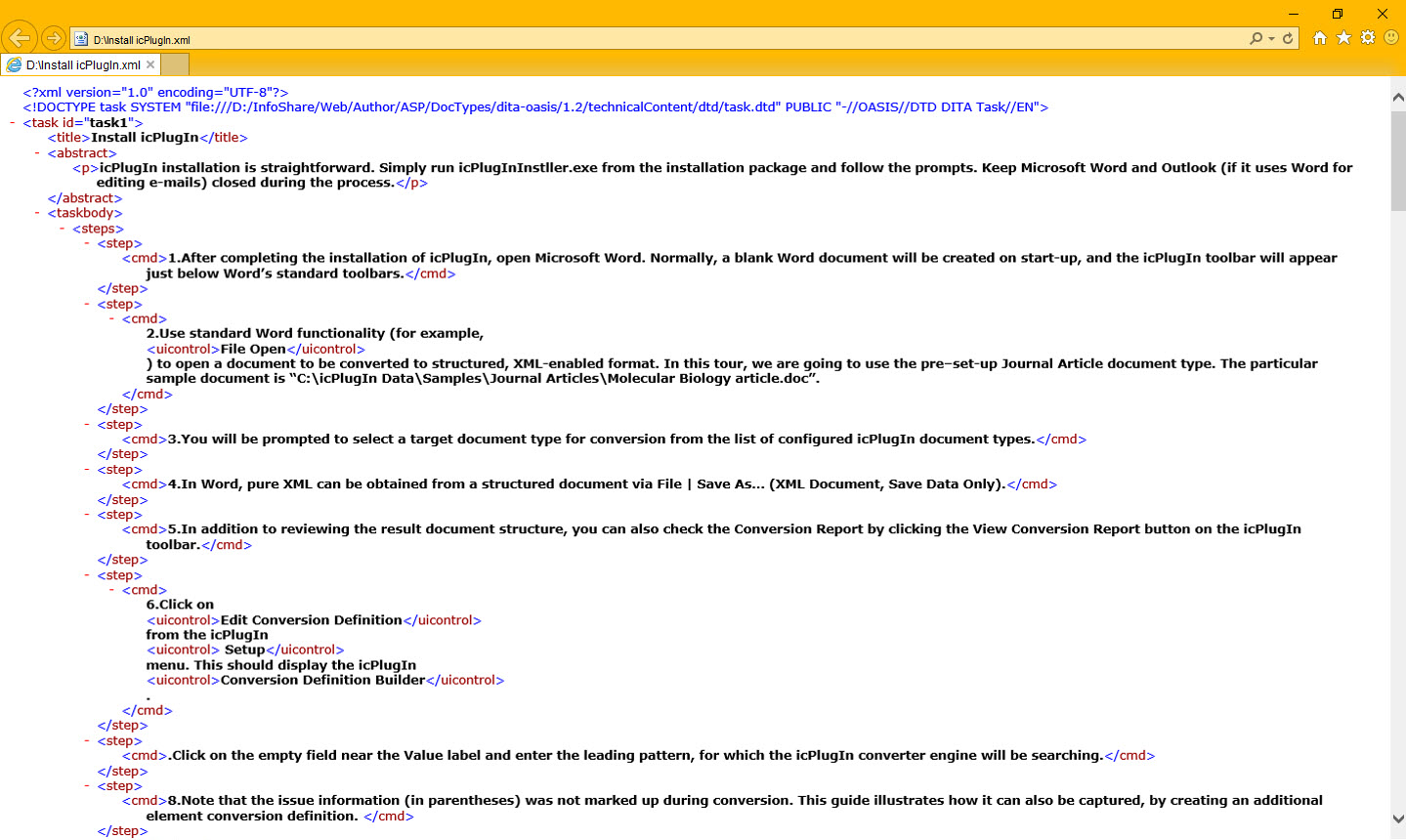Select the 'D:\Install icPlugIn.xml' tab
1406x840 pixels.
[x=80, y=64]
